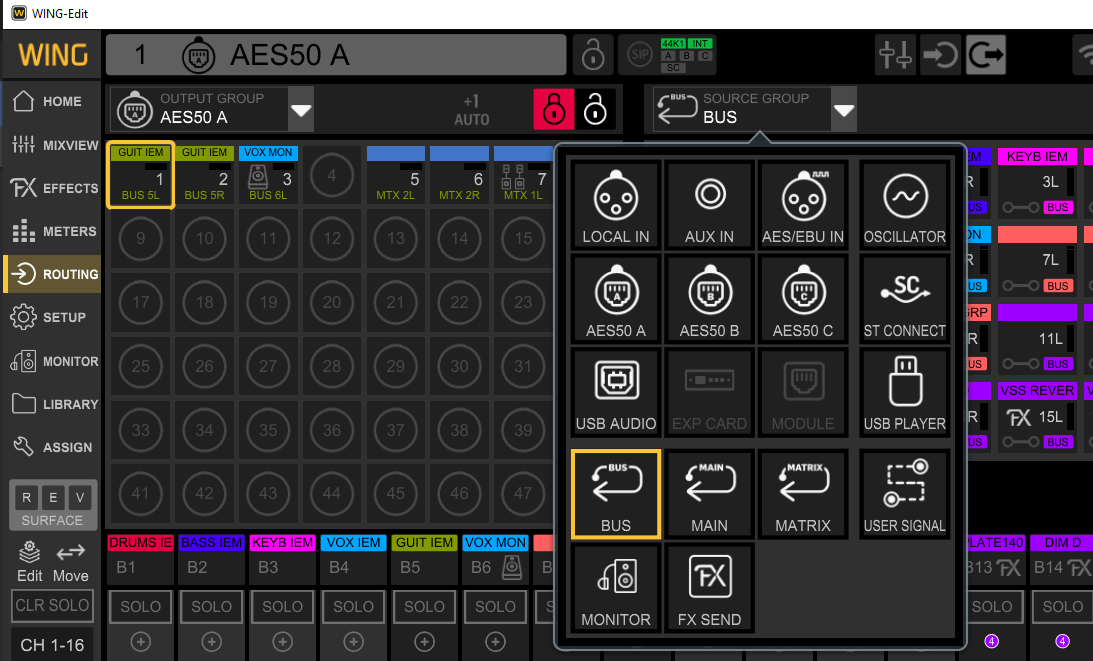Pick MONITOR source group
The height and width of the screenshot is (661, 1093).
point(616,588)
